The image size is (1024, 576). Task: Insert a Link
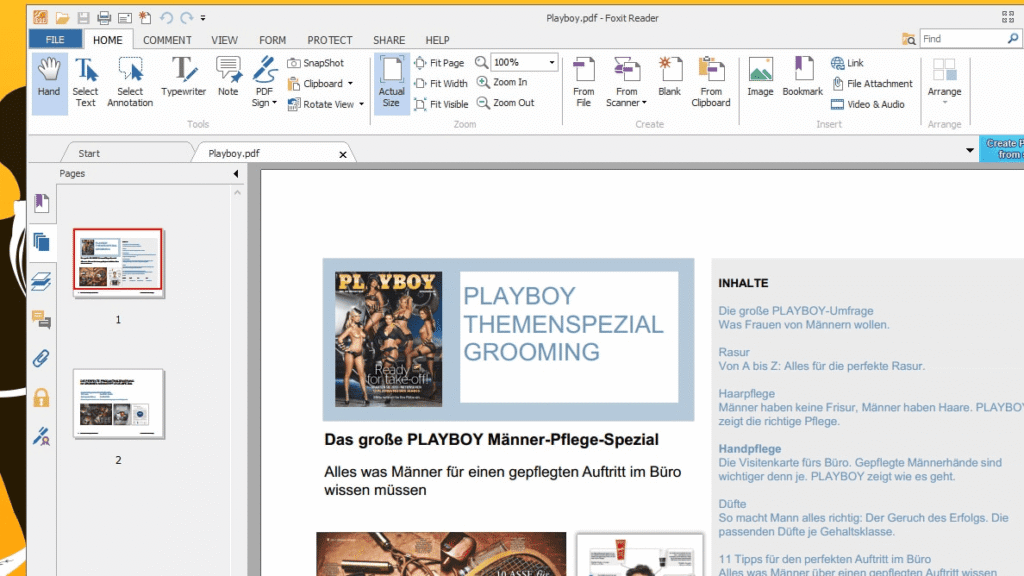(847, 63)
